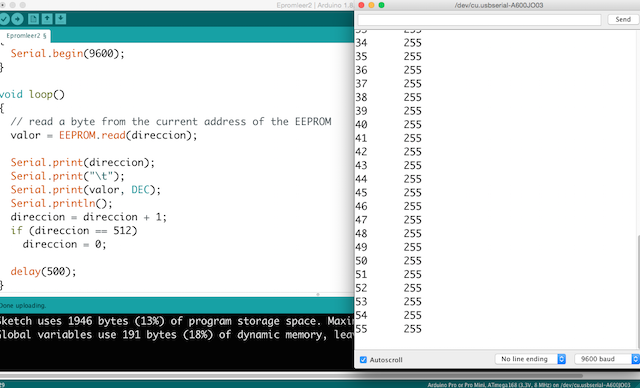Click the Global variables use 191 bytes line
The image size is (640, 388).
pyautogui.click(x=177, y=335)
